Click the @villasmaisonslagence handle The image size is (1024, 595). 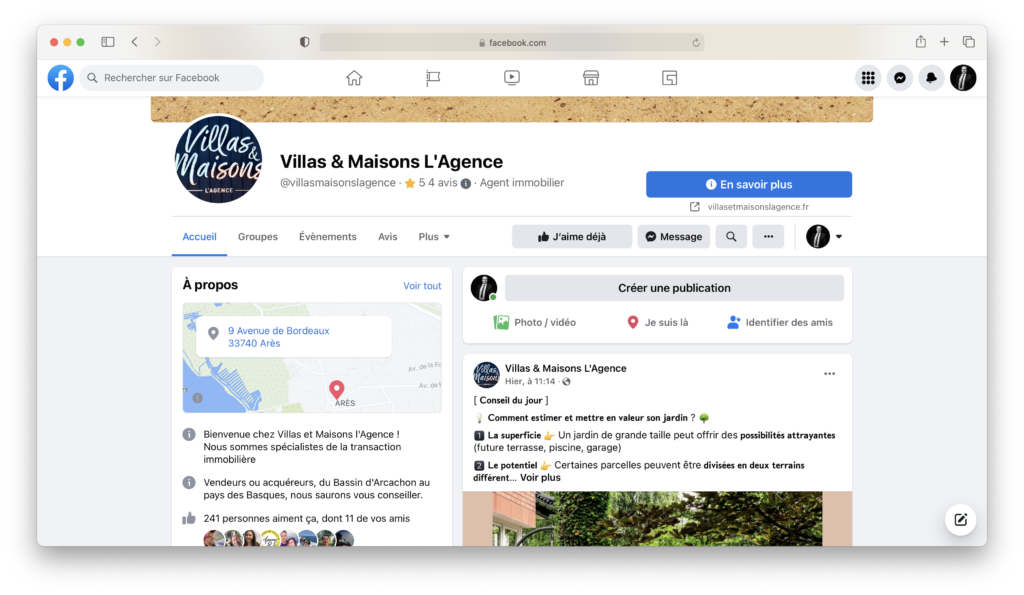pyautogui.click(x=338, y=183)
